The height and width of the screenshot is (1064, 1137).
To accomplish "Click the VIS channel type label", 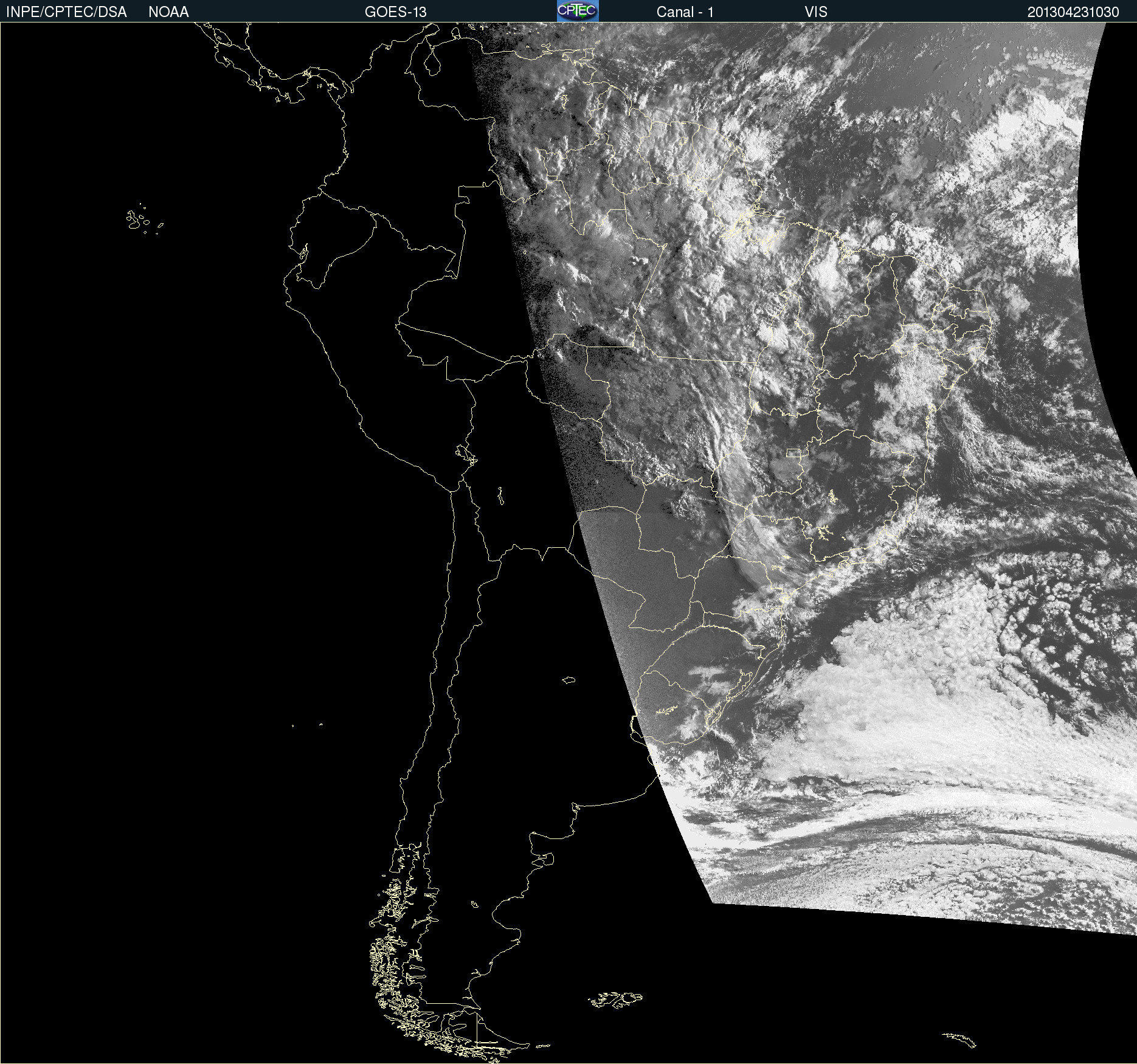I will [x=815, y=12].
